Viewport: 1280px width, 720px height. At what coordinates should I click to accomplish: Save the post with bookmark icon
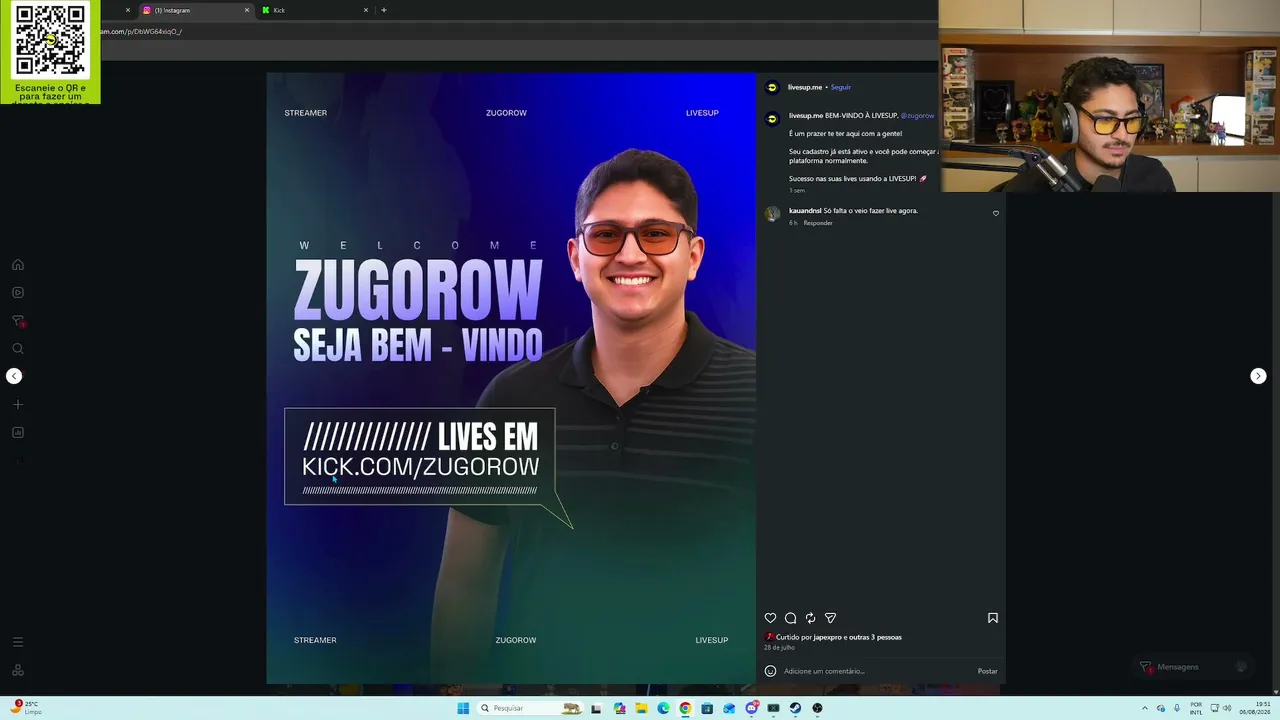click(993, 618)
